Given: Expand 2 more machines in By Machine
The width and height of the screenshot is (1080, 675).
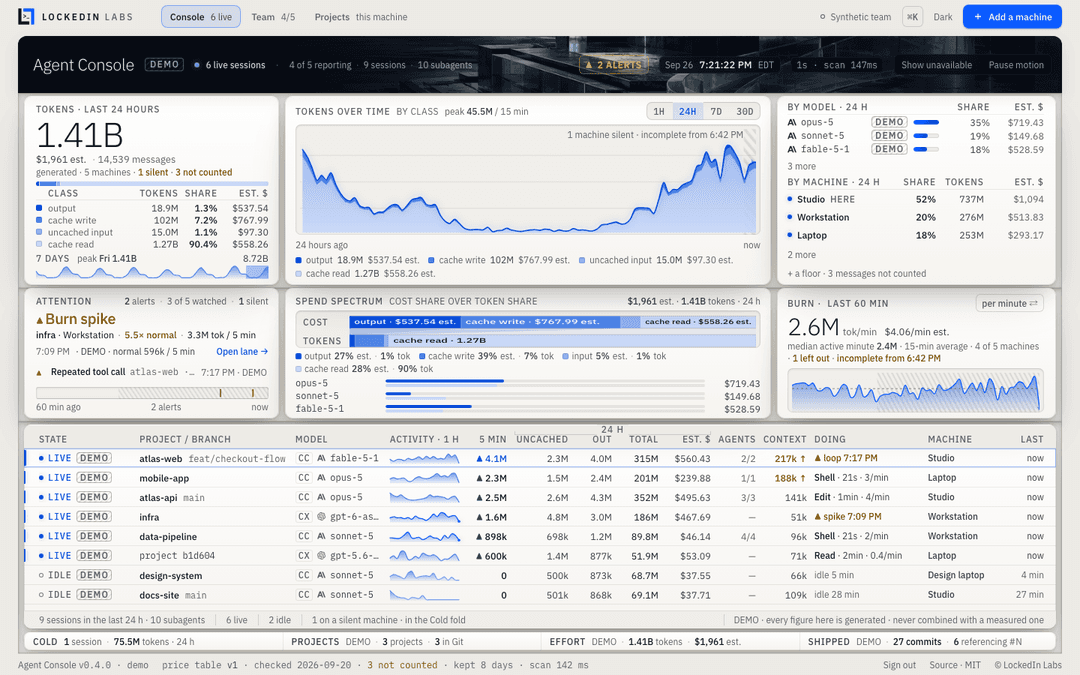Looking at the screenshot, I should pyautogui.click(x=802, y=255).
